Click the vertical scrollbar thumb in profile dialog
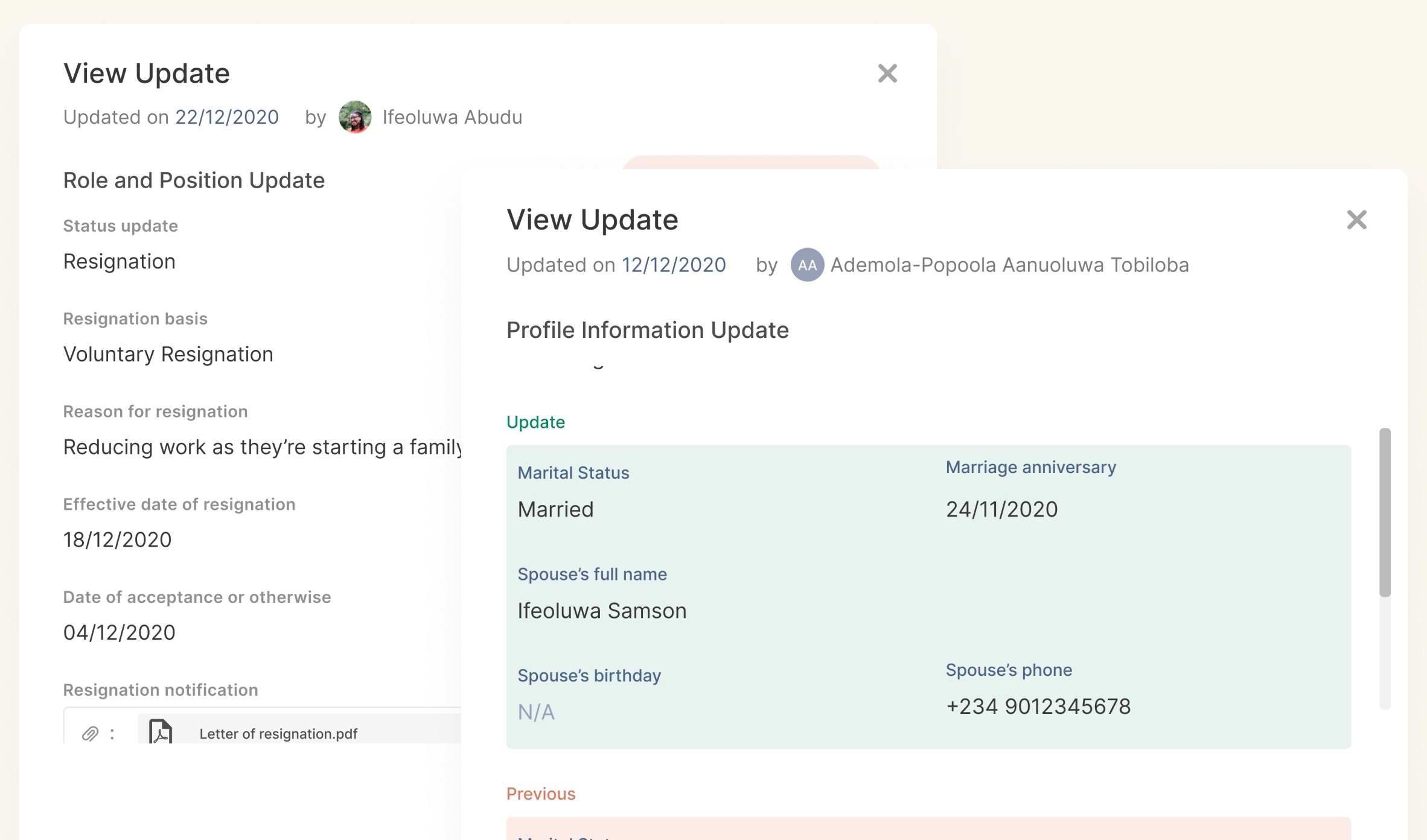1427x840 pixels. point(1385,512)
